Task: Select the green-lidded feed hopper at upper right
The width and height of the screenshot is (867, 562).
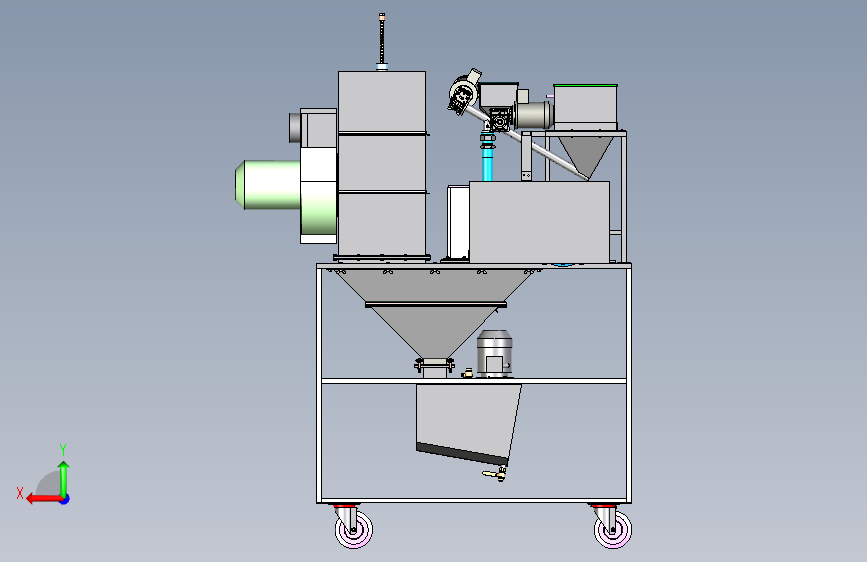Action: (x=586, y=107)
